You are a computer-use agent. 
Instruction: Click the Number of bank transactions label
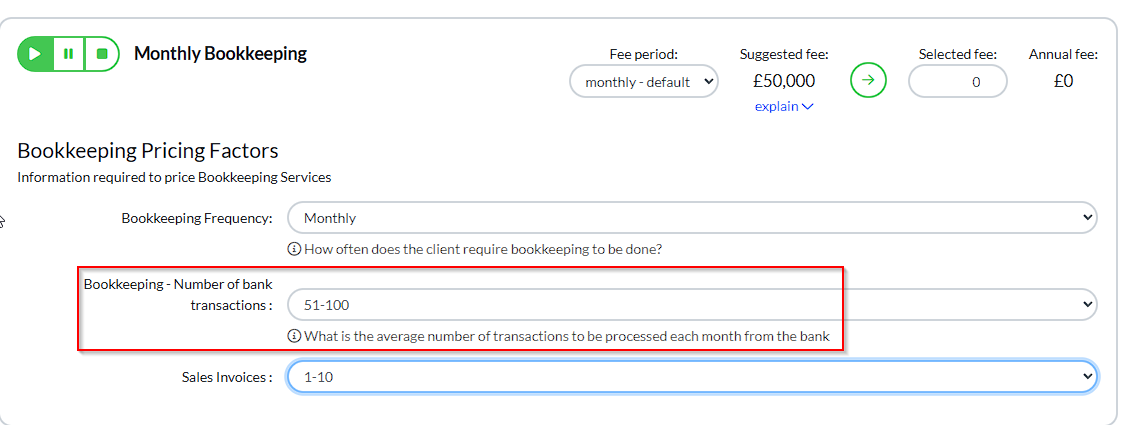(178, 295)
